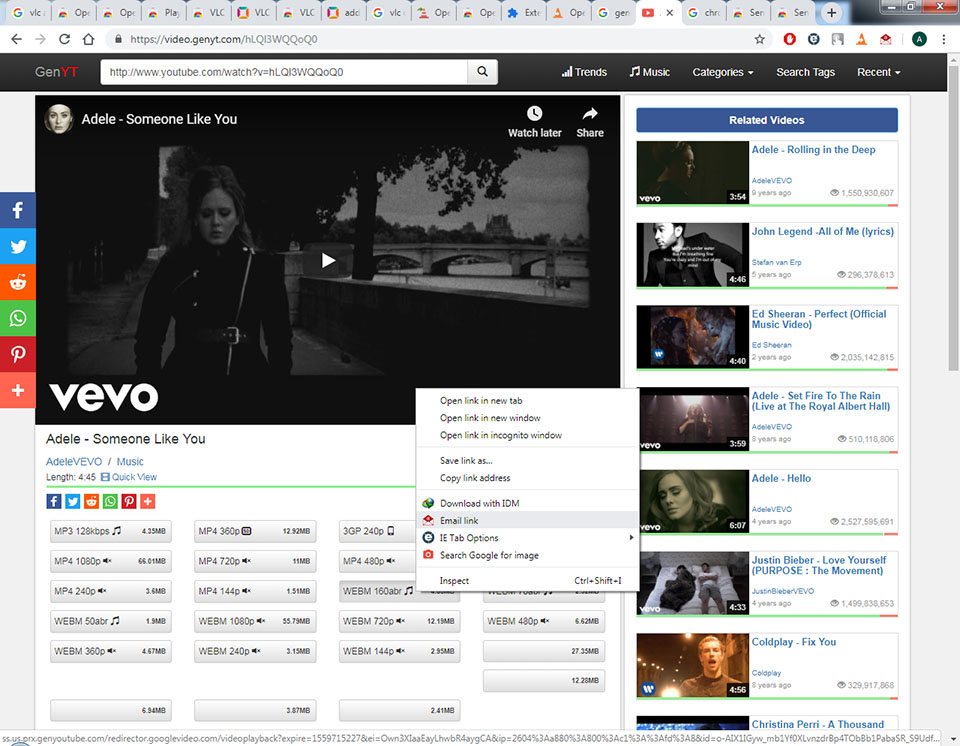Click the GenYT logo
The height and width of the screenshot is (746, 960).
56,72
